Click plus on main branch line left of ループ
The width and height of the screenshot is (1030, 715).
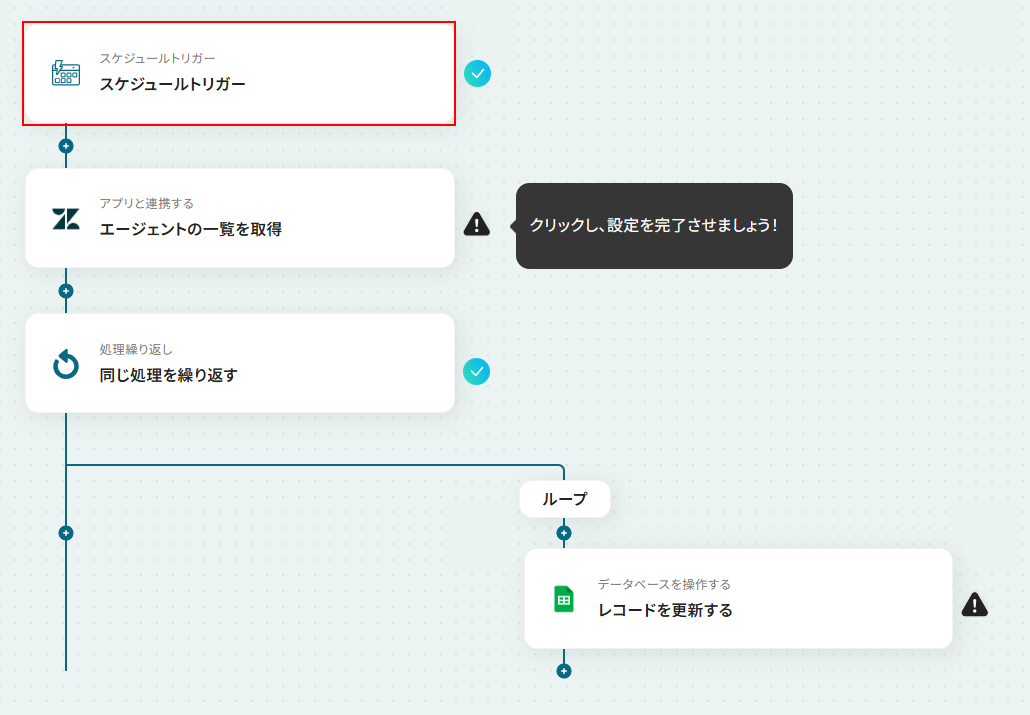click(x=66, y=533)
